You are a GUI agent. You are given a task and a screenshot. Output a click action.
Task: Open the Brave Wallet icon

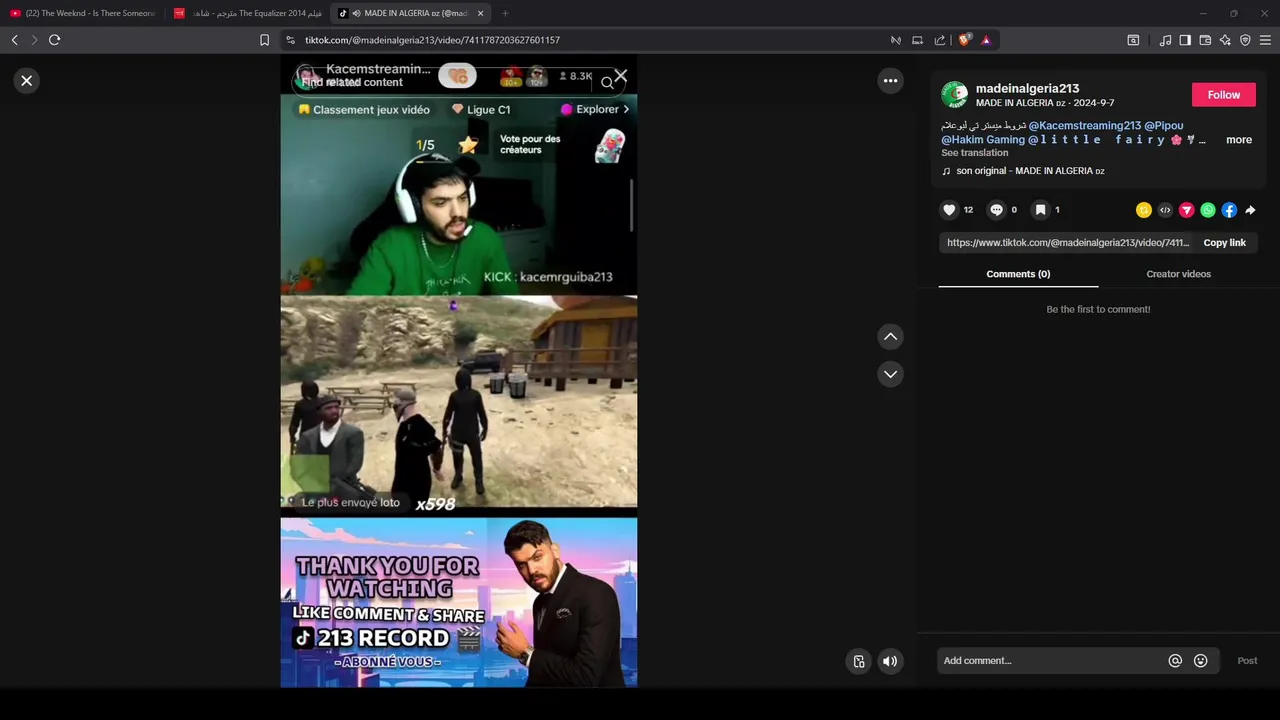point(1205,40)
